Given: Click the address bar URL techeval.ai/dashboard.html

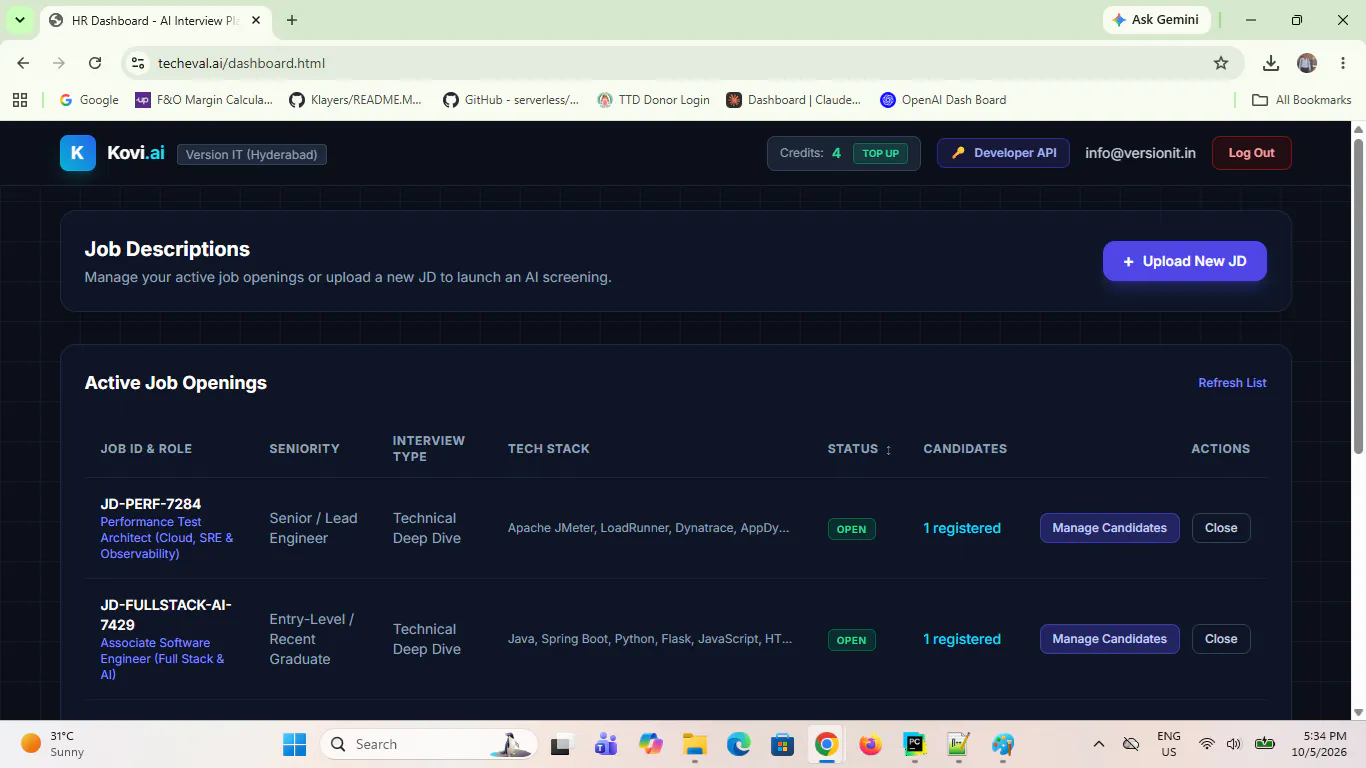Looking at the screenshot, I should 241,63.
